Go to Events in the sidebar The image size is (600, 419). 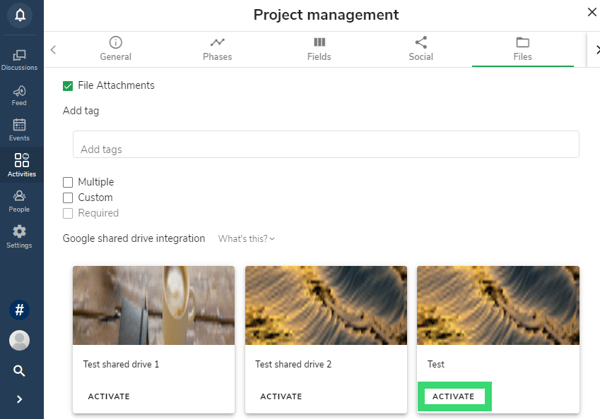click(x=19, y=130)
